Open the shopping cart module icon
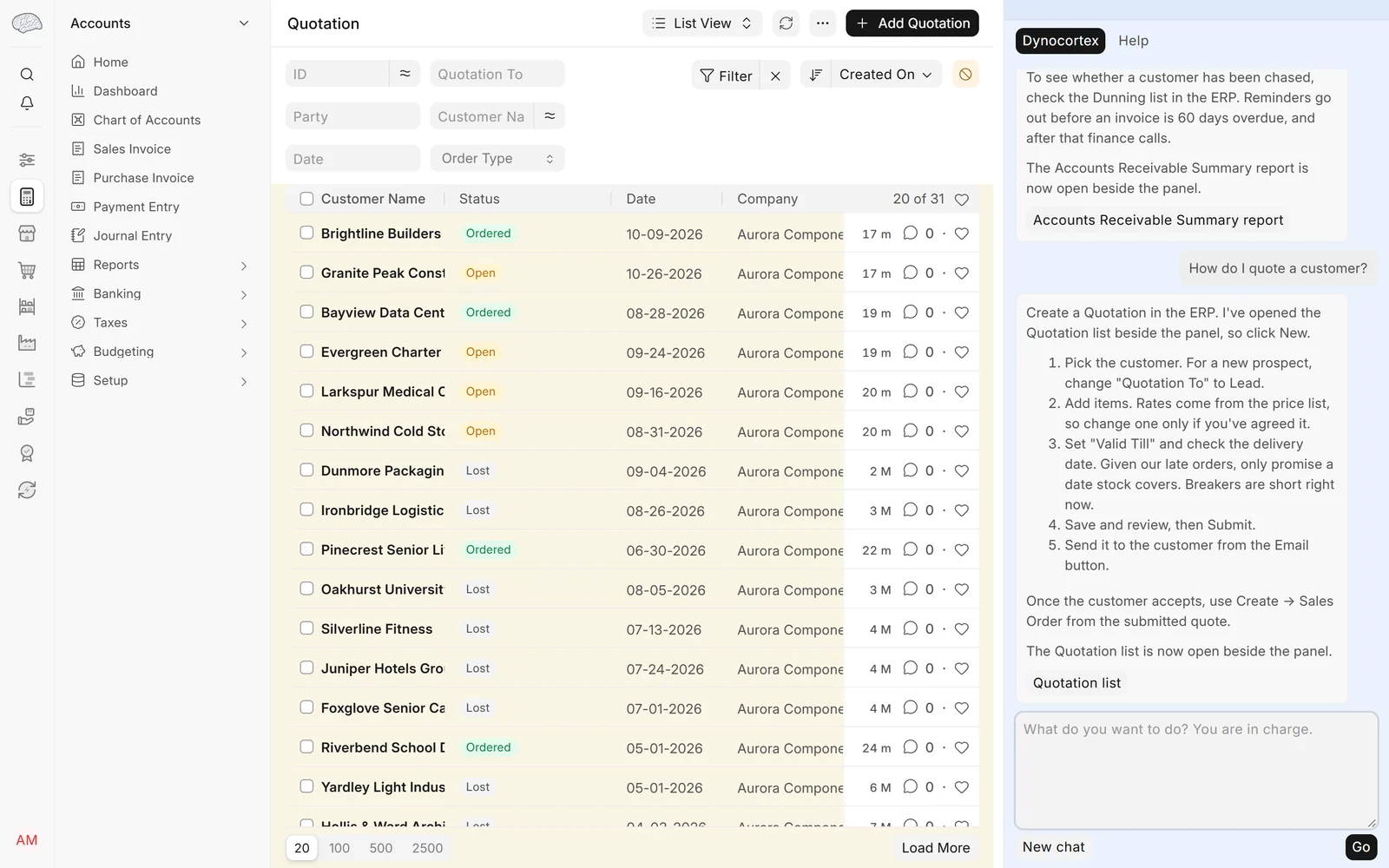This screenshot has height=868, width=1389. coord(27,271)
